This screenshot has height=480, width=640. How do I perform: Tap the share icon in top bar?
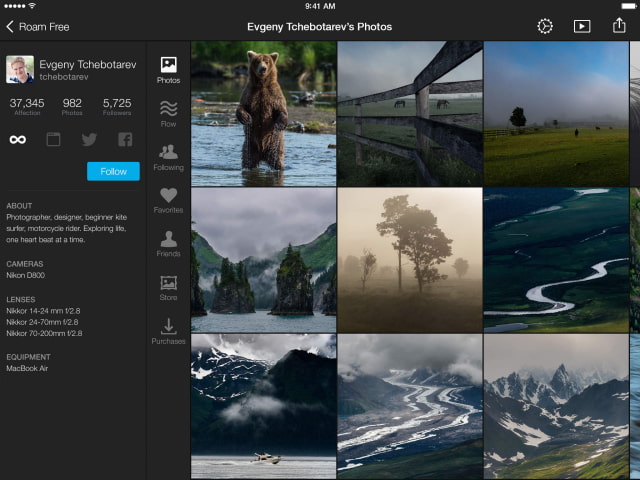pyautogui.click(x=618, y=26)
